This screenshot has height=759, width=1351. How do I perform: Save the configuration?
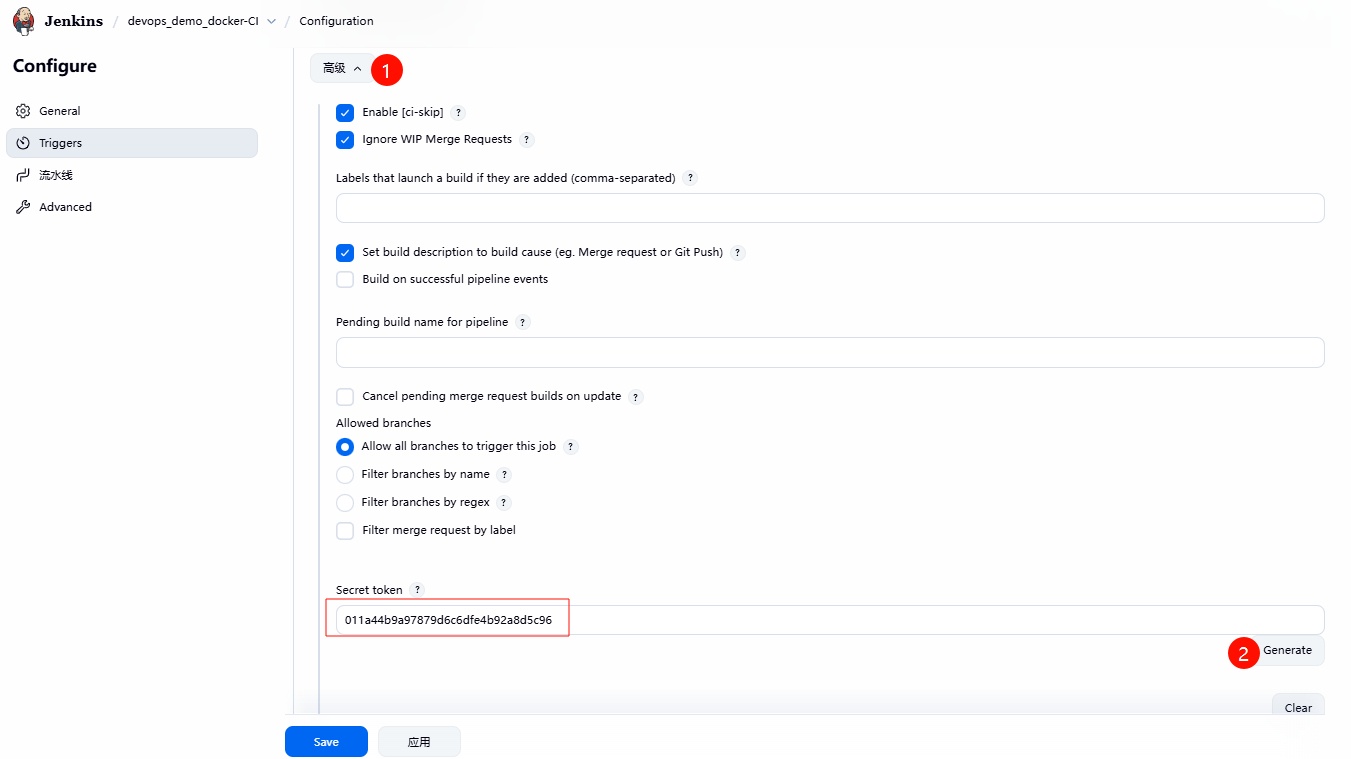(x=326, y=742)
